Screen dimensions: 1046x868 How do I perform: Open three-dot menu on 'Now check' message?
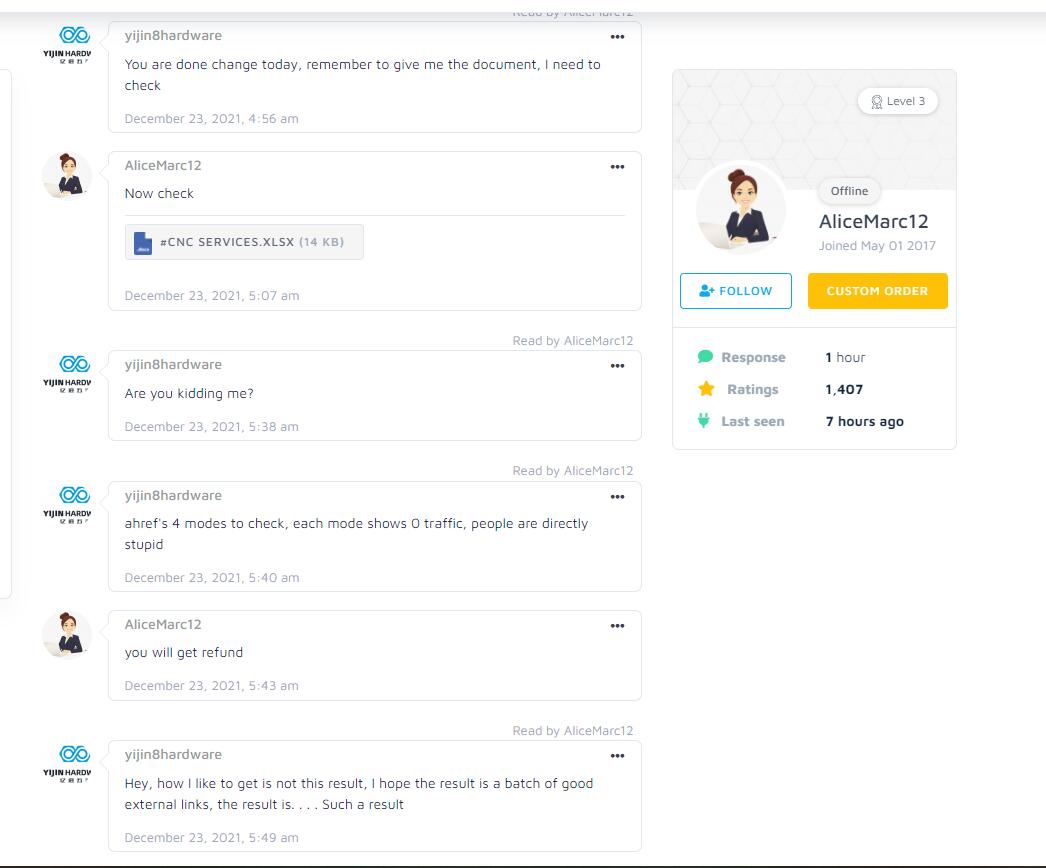617,167
